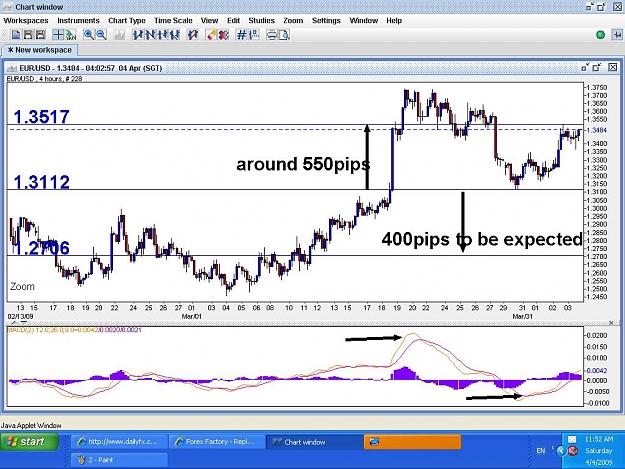Open the Help menu

tap(394, 21)
